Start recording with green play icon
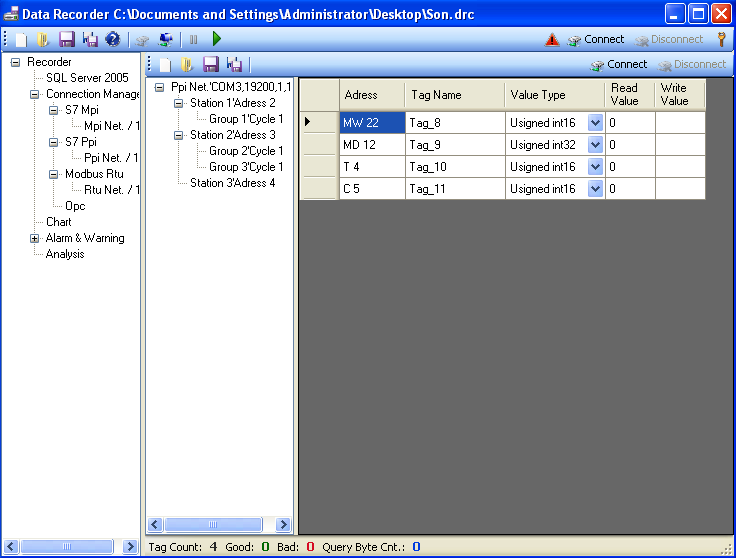Viewport: 736px width, 558px height. [216, 38]
